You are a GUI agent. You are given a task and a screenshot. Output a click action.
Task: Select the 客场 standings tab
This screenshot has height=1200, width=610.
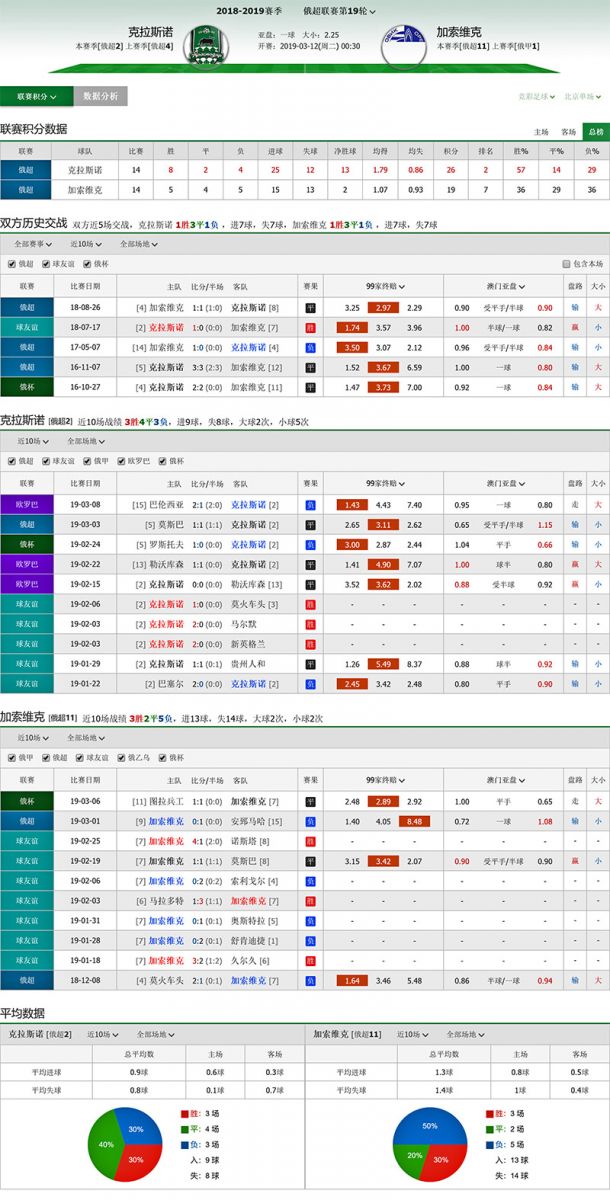coord(568,131)
